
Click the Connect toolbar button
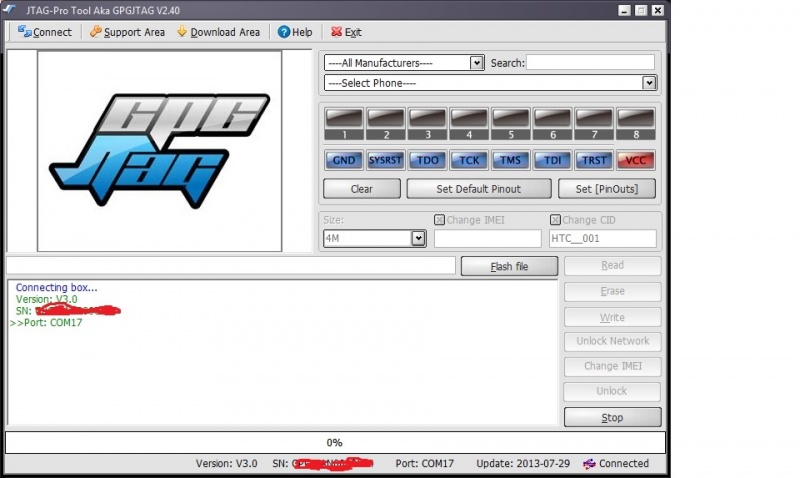pos(45,32)
